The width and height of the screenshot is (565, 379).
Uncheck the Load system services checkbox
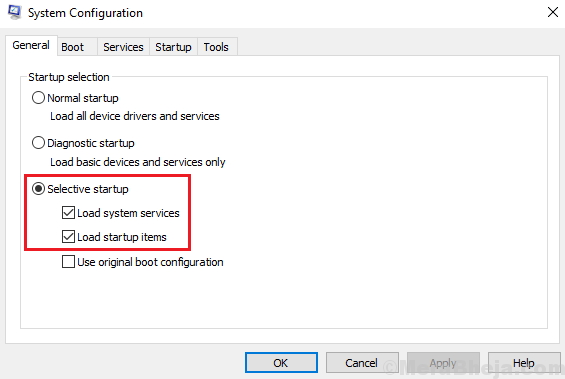68,213
